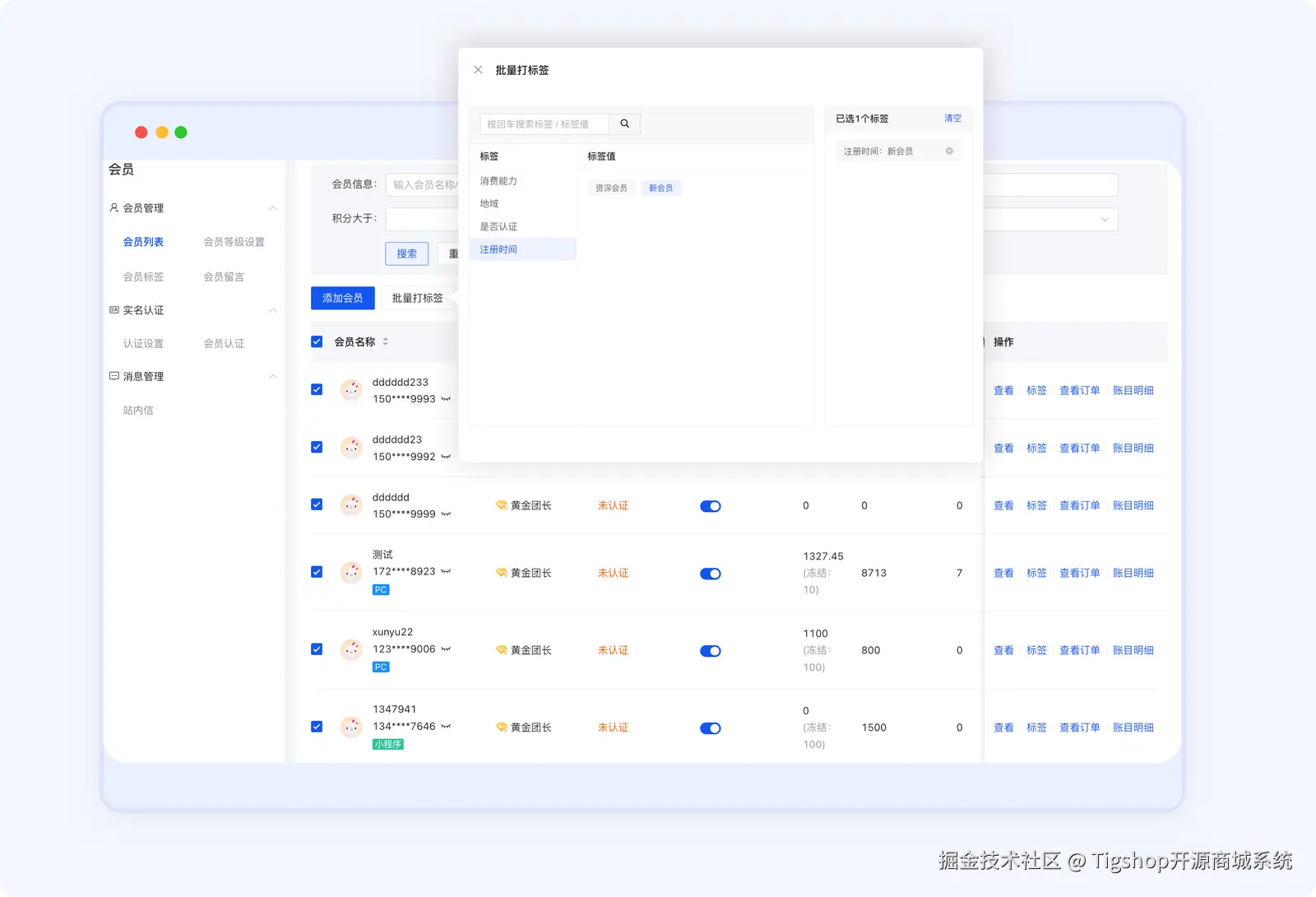Open 认证设置 in sidebar

[143, 343]
